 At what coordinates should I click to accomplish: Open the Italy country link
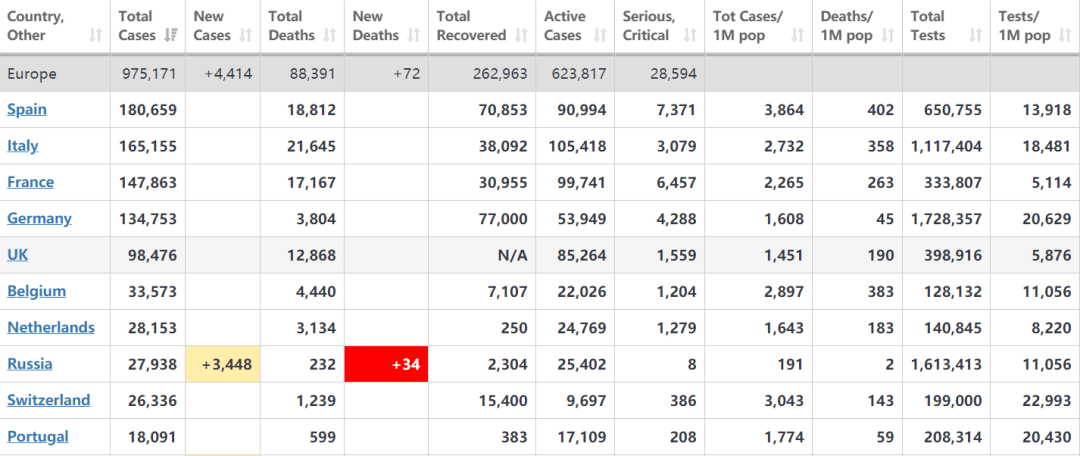pyautogui.click(x=23, y=145)
